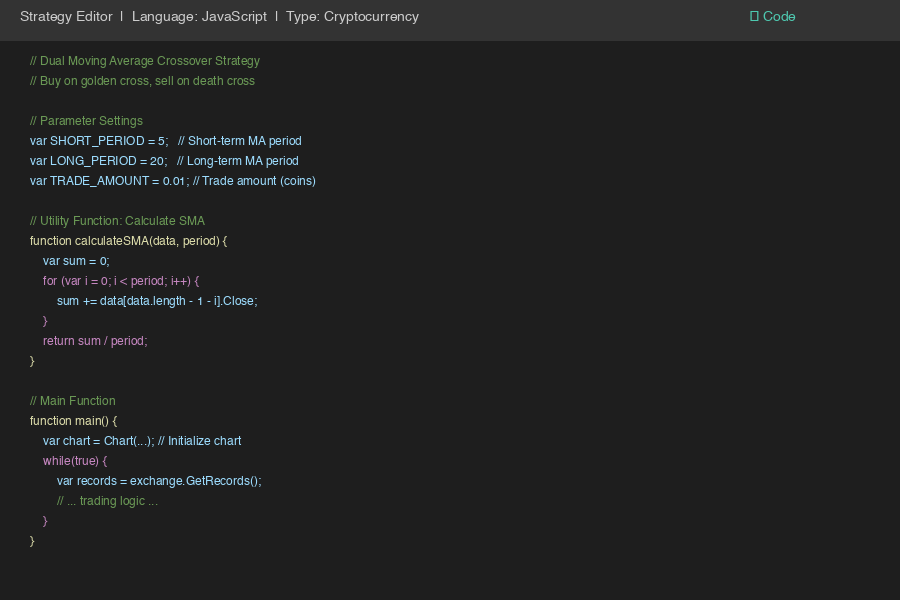900x600 pixels.
Task: Click the calculateSMA function name
Action: [x=110, y=240]
